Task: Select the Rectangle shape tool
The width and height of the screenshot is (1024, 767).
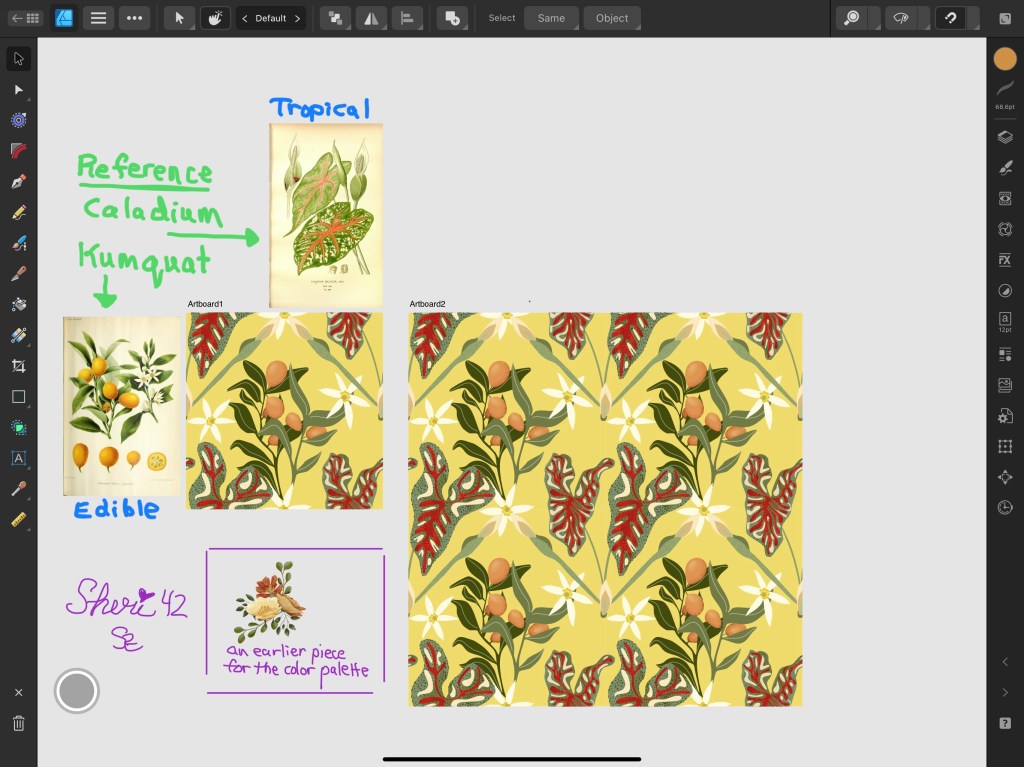Action: [18, 397]
